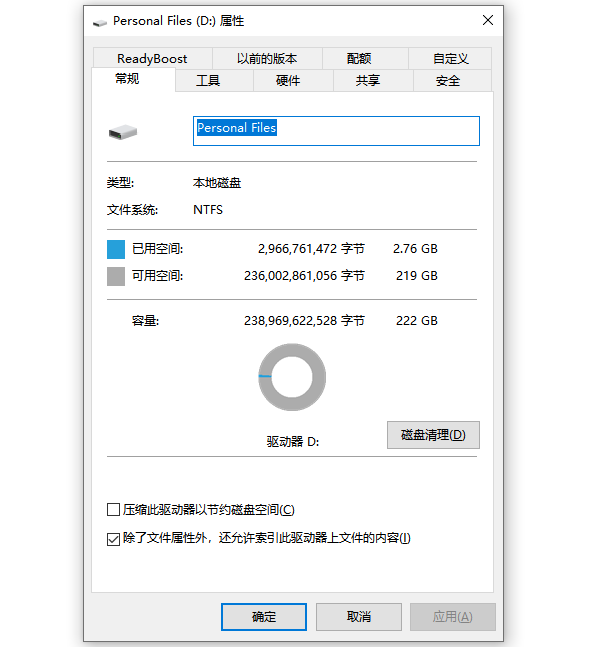Open the 以前的版本 tab
Screen dimensions: 600x647
(x=267, y=58)
